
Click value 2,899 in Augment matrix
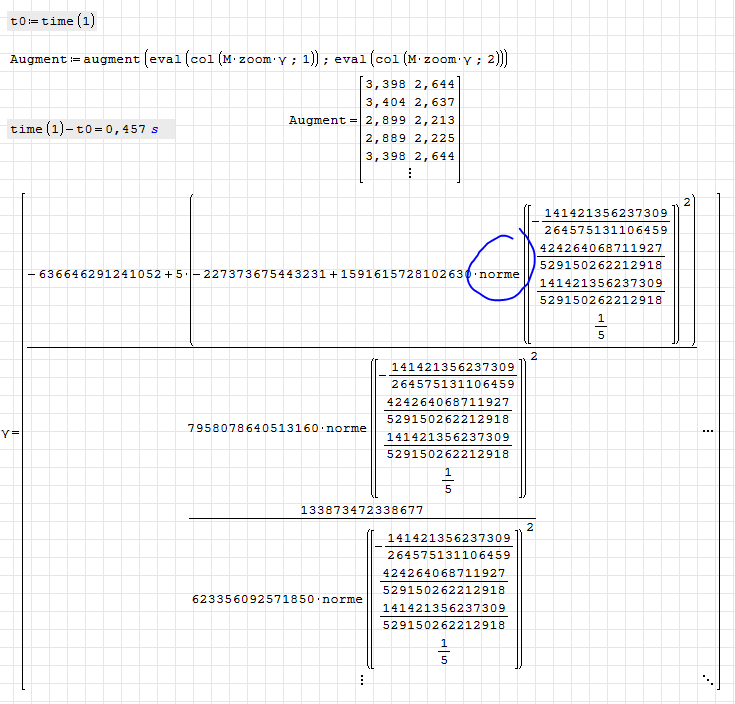(385, 120)
